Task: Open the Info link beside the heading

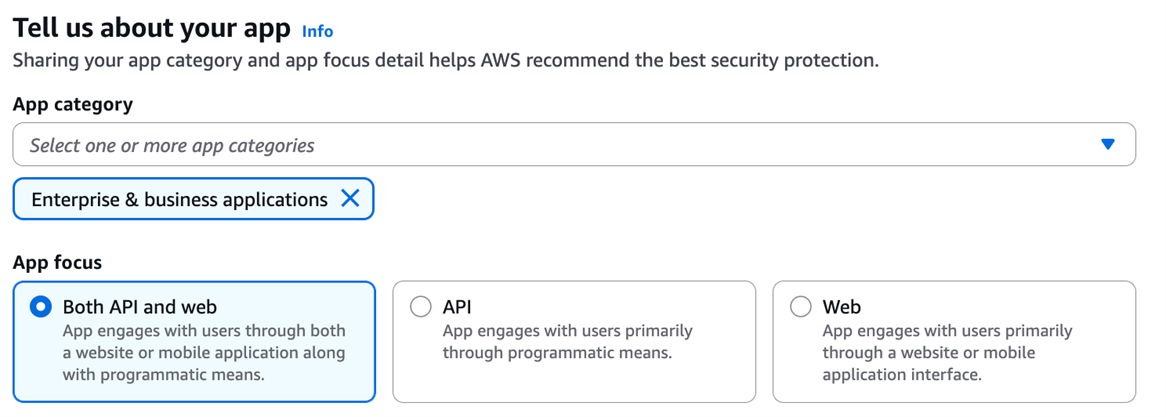Action: [x=317, y=31]
